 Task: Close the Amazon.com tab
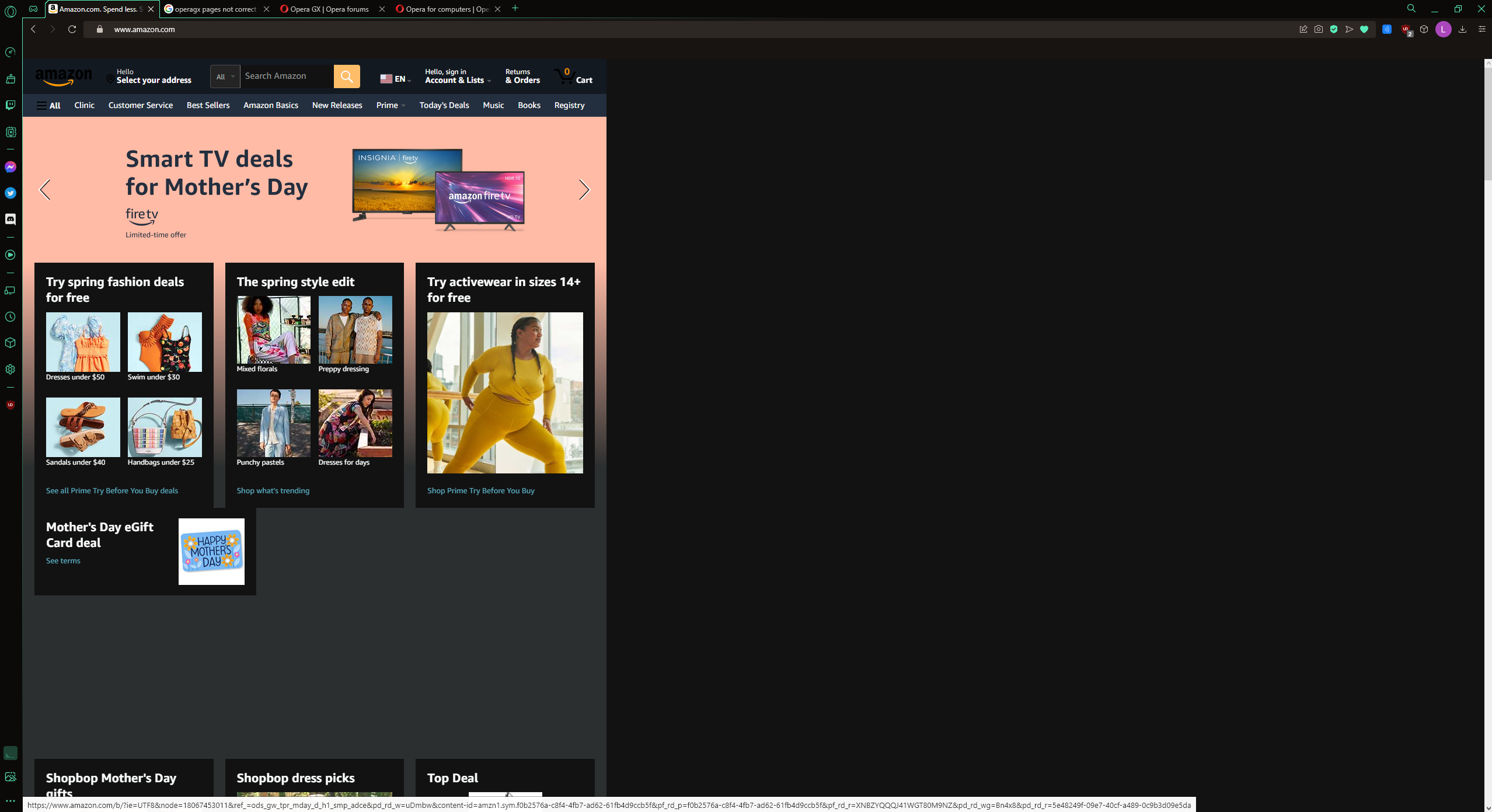[x=151, y=9]
